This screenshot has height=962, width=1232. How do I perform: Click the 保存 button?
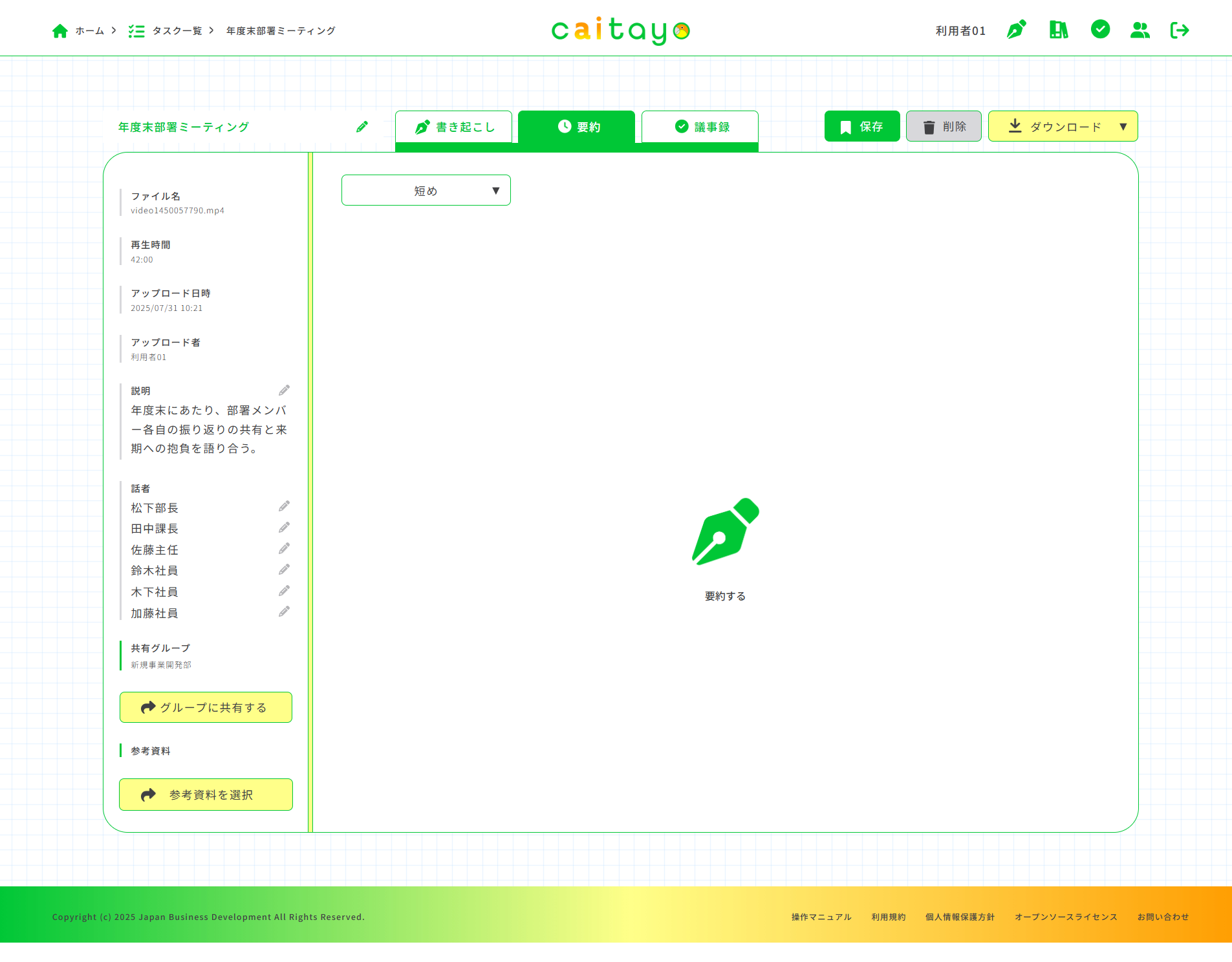click(861, 127)
